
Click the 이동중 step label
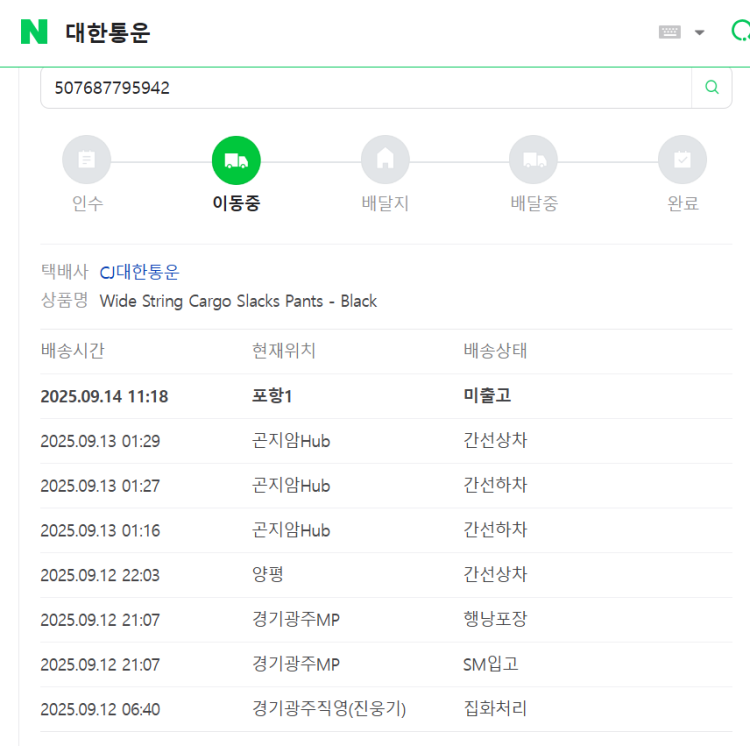pyautogui.click(x=236, y=203)
